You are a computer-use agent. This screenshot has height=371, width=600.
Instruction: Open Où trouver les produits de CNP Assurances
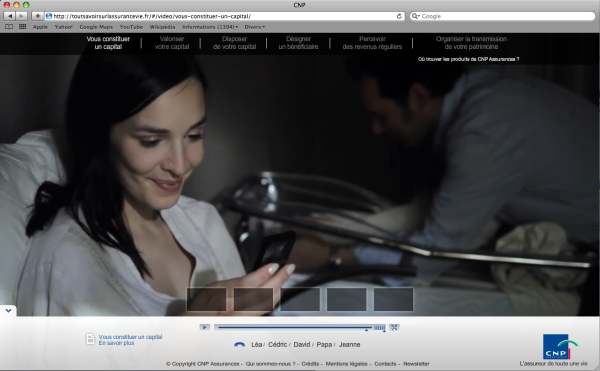468,59
